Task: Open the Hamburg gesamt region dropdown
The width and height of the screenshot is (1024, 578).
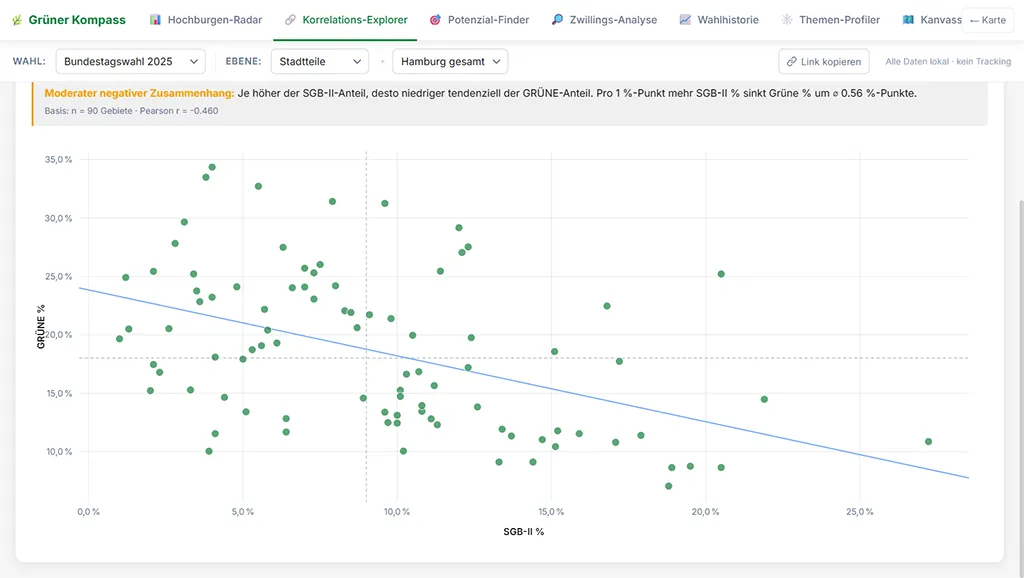Action: (x=450, y=61)
